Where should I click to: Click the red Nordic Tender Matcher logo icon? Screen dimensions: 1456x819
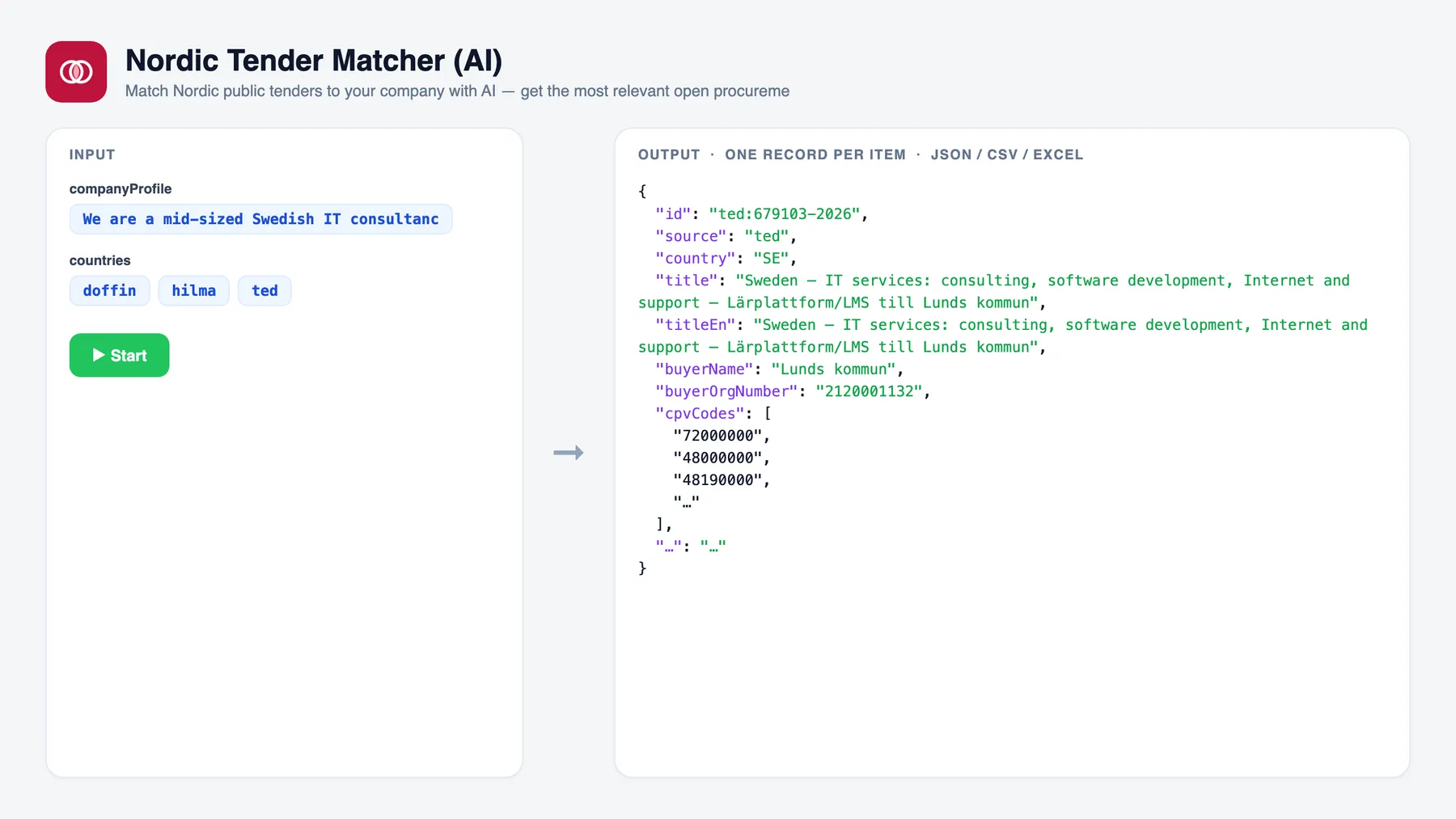pos(76,72)
